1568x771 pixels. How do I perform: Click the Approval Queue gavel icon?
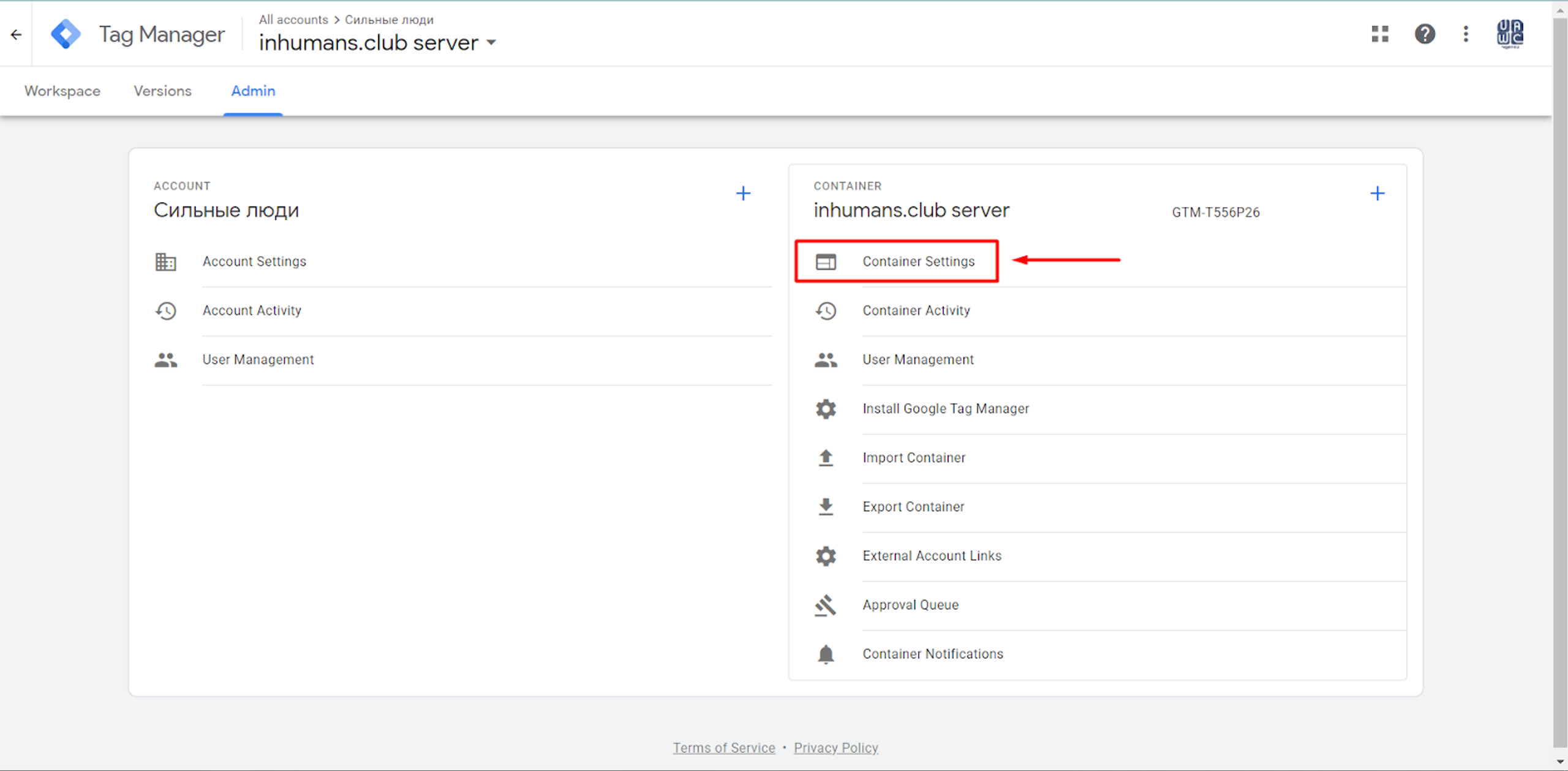coord(826,606)
